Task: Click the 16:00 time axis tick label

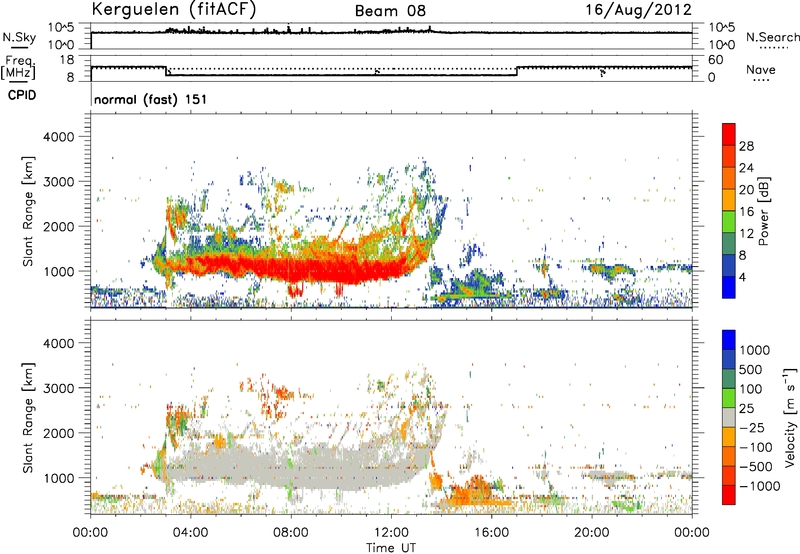Action: coord(491,533)
